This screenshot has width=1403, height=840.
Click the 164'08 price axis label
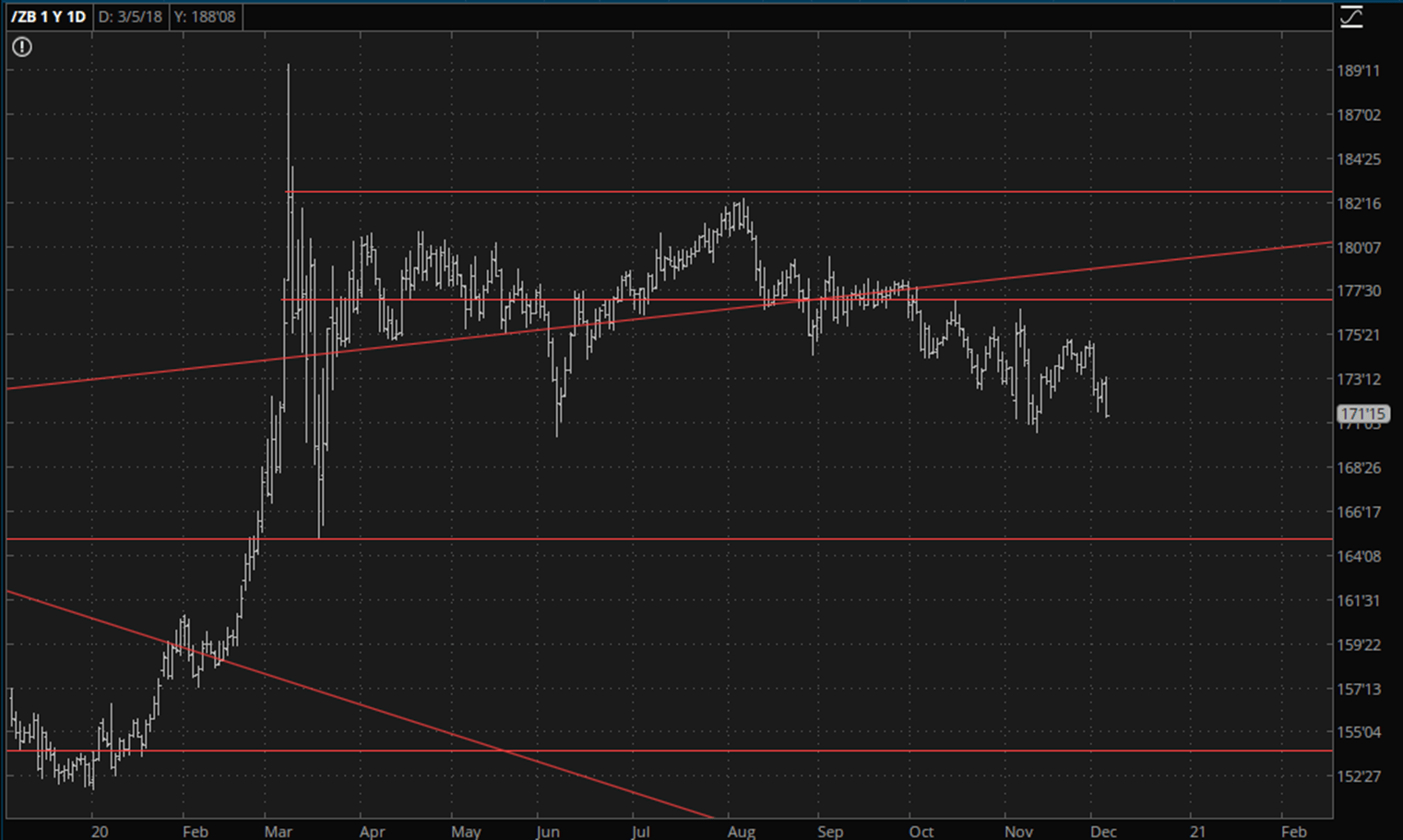(1359, 556)
